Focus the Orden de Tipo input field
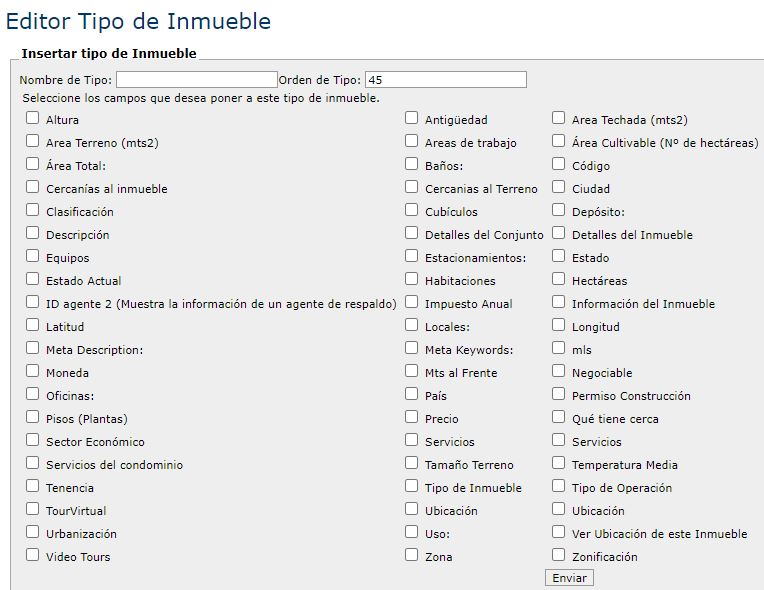The height and width of the screenshot is (590, 764). click(x=446, y=80)
